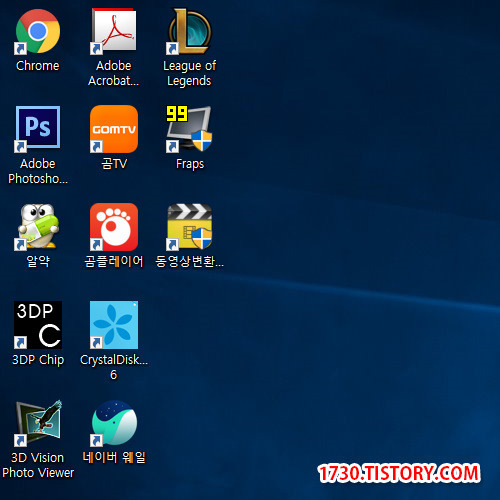Open the 알약 antivirus shortcut
500x500 pixels.
click(38, 227)
